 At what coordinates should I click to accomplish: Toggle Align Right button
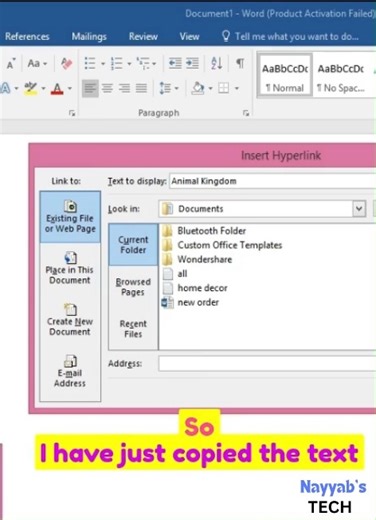[124, 88]
